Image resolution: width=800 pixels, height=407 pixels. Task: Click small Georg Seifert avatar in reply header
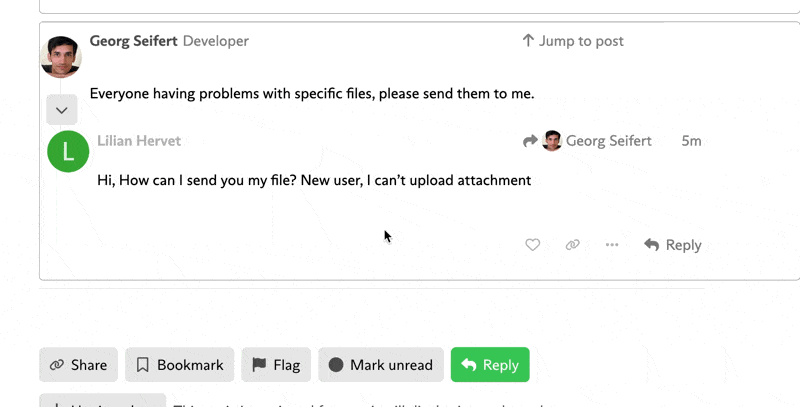552,141
